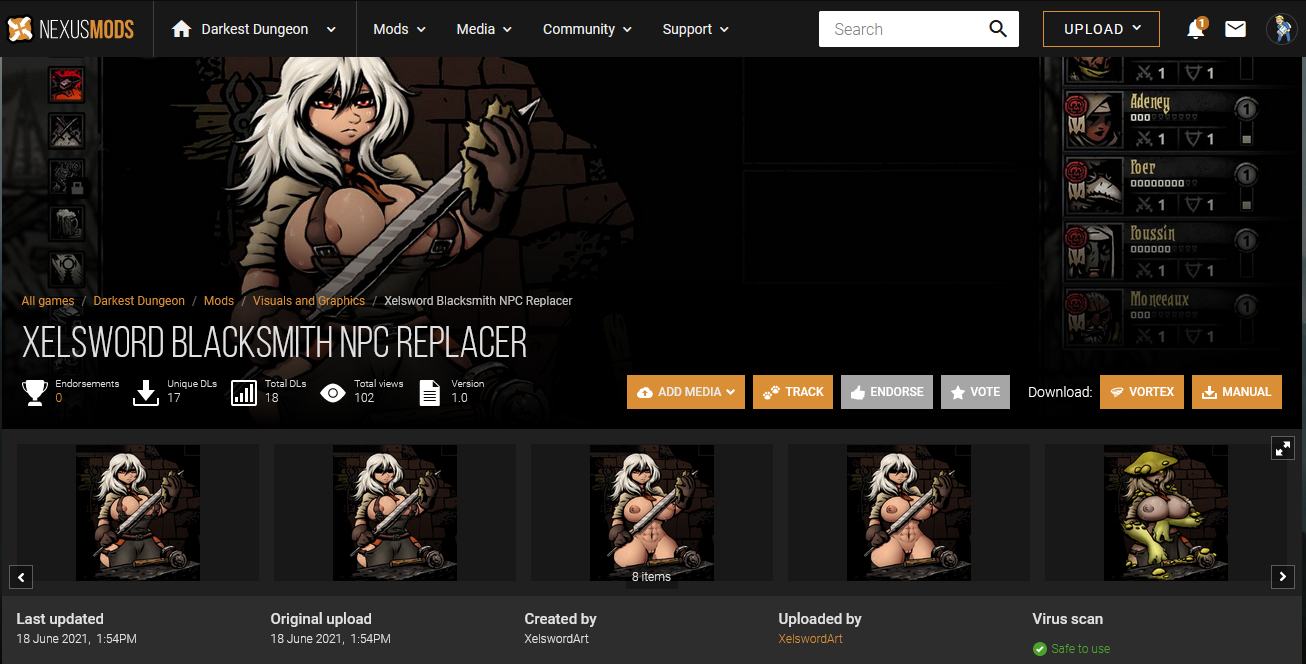Go to Darkest Dungeon breadcrumb link
Screen dimensions: 1306x664
click(139, 301)
